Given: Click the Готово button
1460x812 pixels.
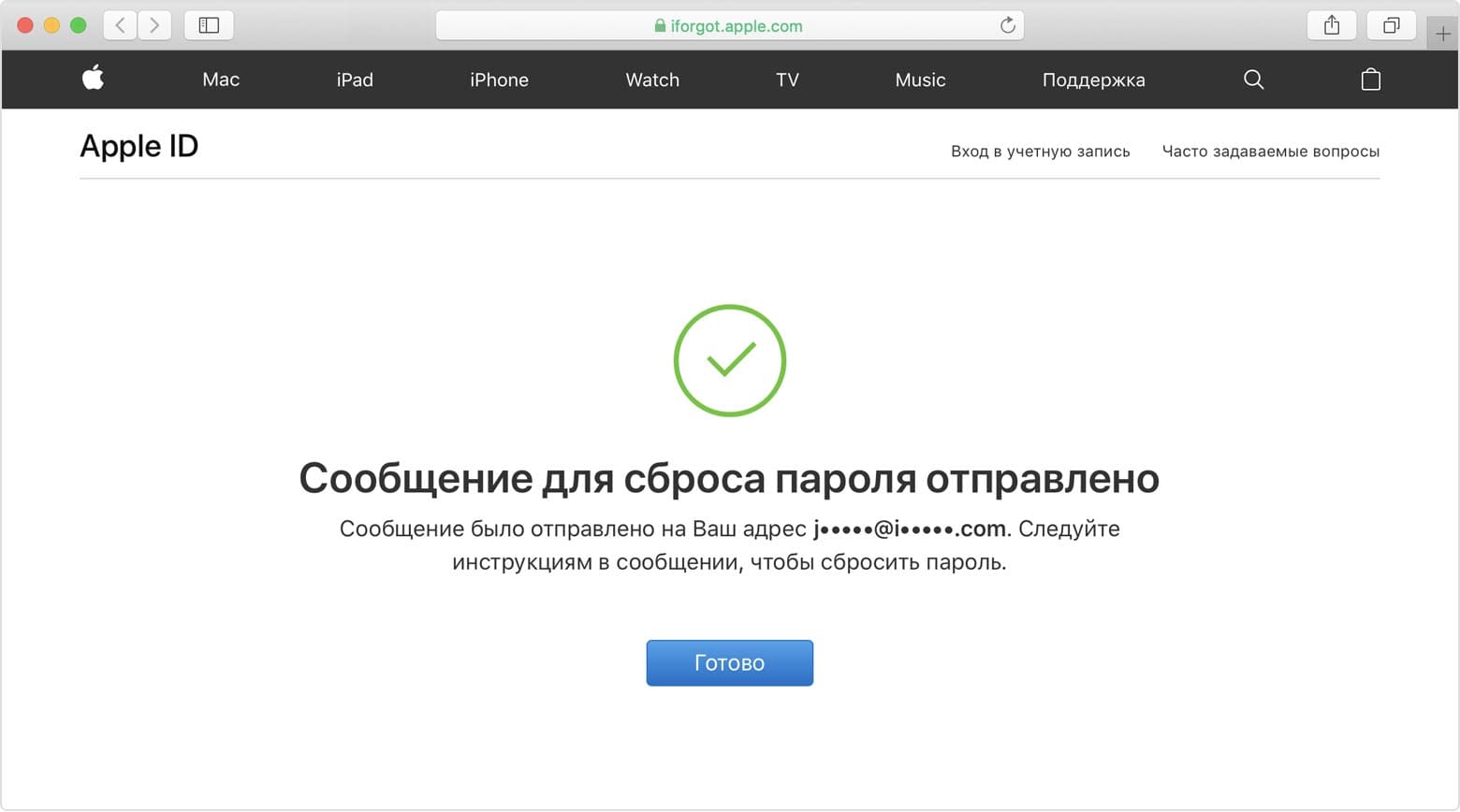Looking at the screenshot, I should tap(729, 662).
